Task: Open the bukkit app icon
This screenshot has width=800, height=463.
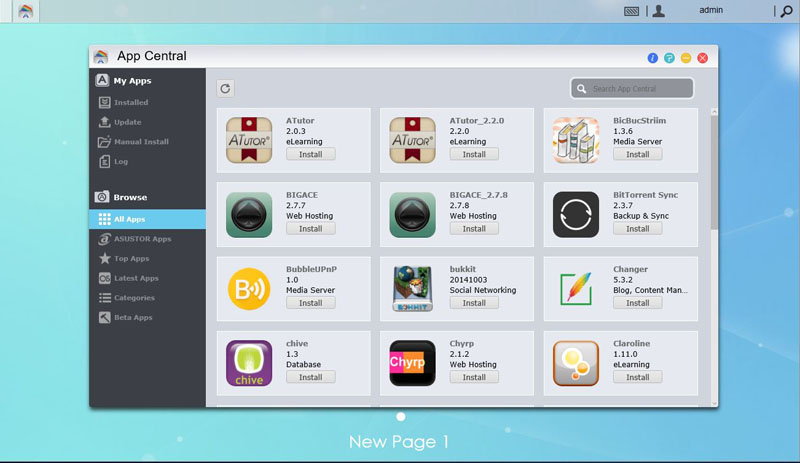Action: 412,289
